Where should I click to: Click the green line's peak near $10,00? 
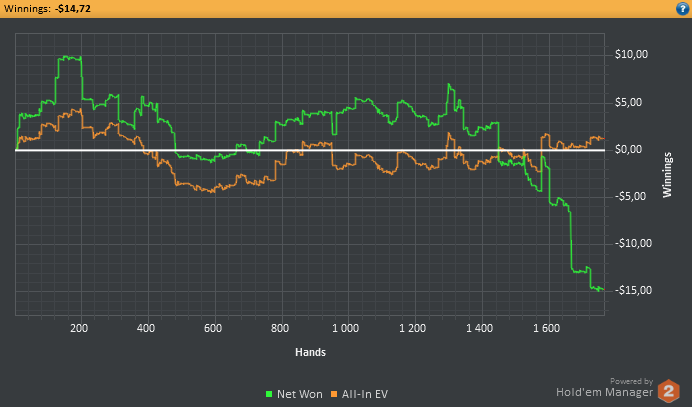(x=71, y=57)
